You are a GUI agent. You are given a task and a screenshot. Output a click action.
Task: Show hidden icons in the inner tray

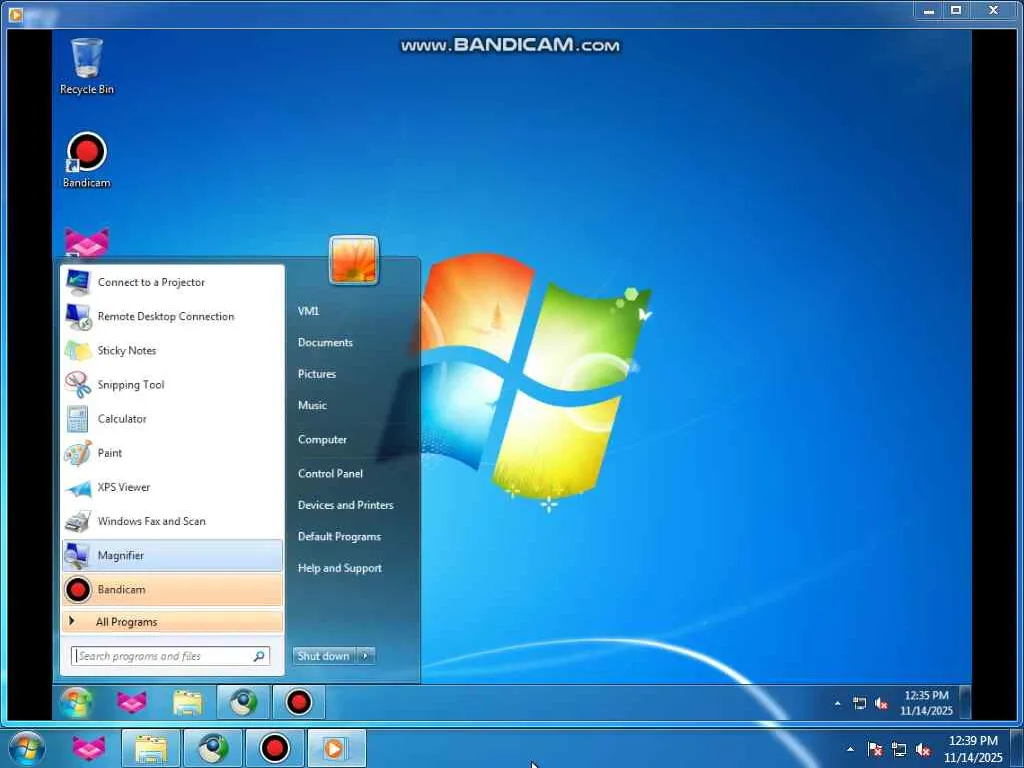(x=837, y=703)
